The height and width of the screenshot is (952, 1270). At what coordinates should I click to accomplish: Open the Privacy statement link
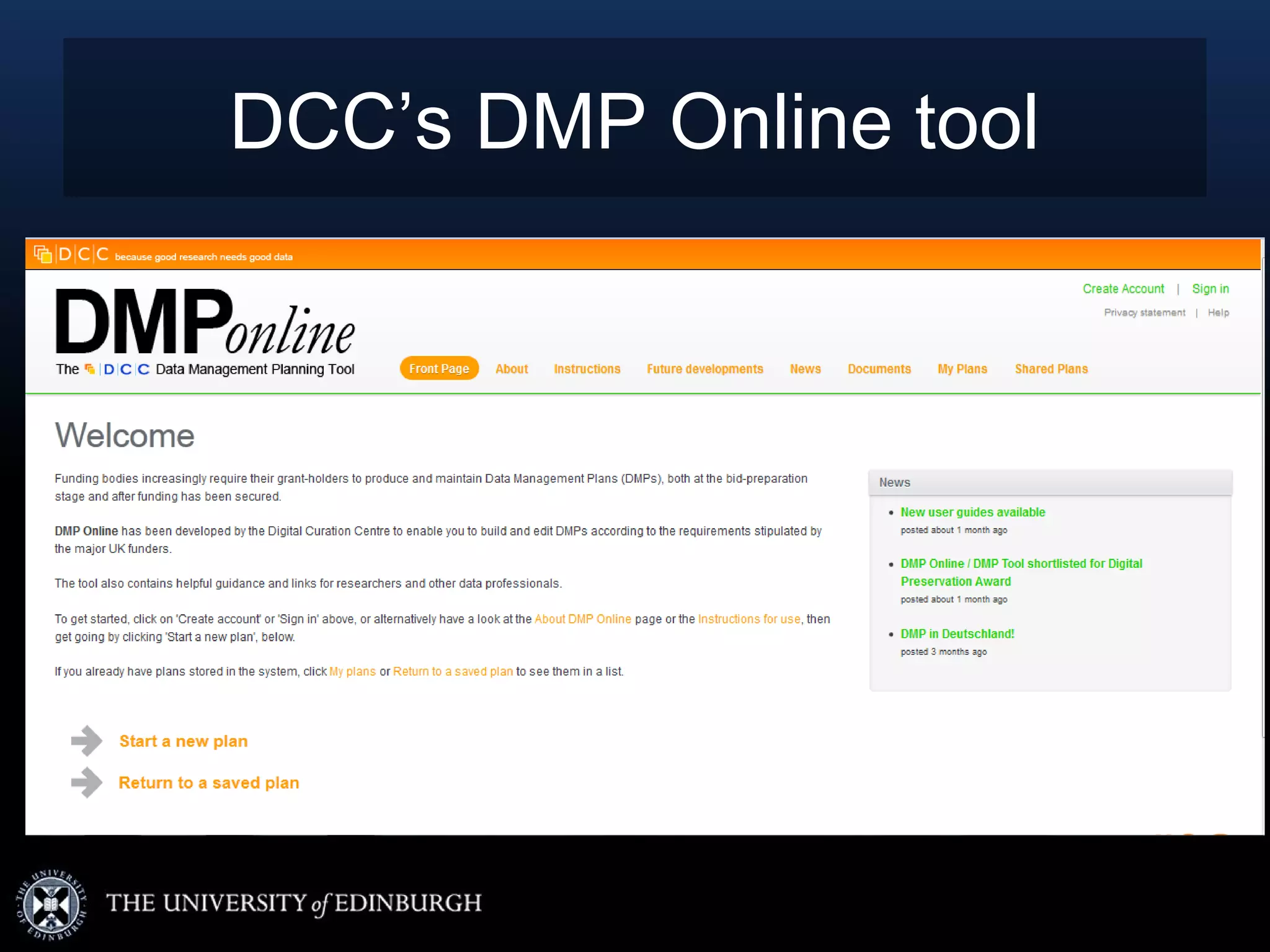point(1145,312)
